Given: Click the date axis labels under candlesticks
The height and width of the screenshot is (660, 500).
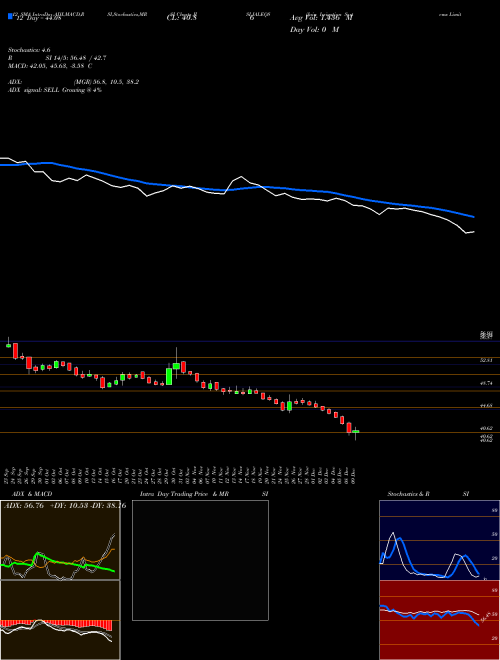Looking at the screenshot, I should [180, 475].
